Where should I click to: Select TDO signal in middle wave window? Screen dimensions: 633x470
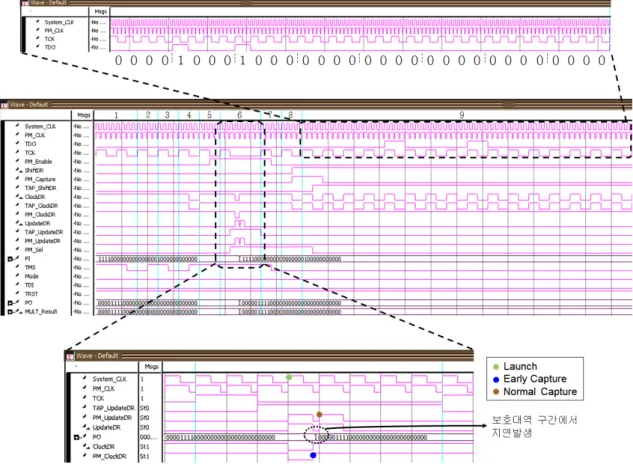click(x=30, y=144)
